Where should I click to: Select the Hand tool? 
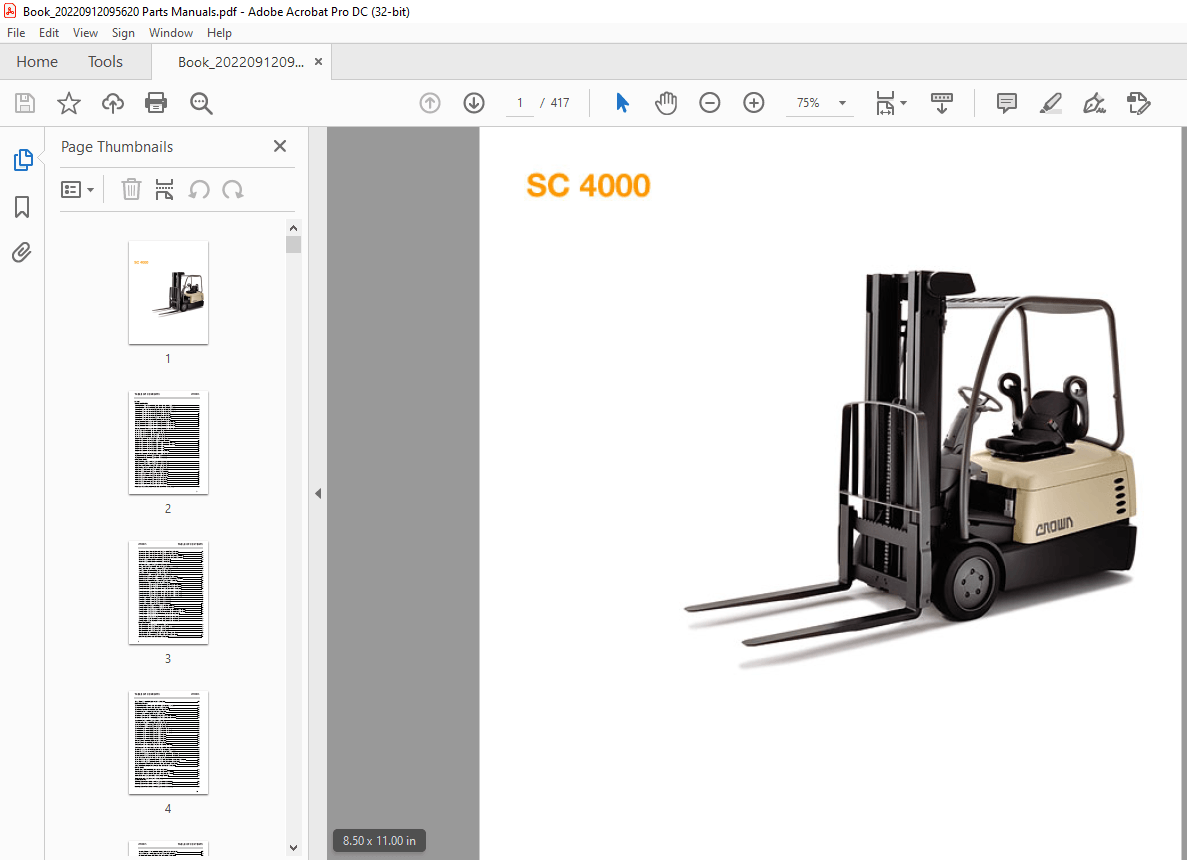pos(666,102)
